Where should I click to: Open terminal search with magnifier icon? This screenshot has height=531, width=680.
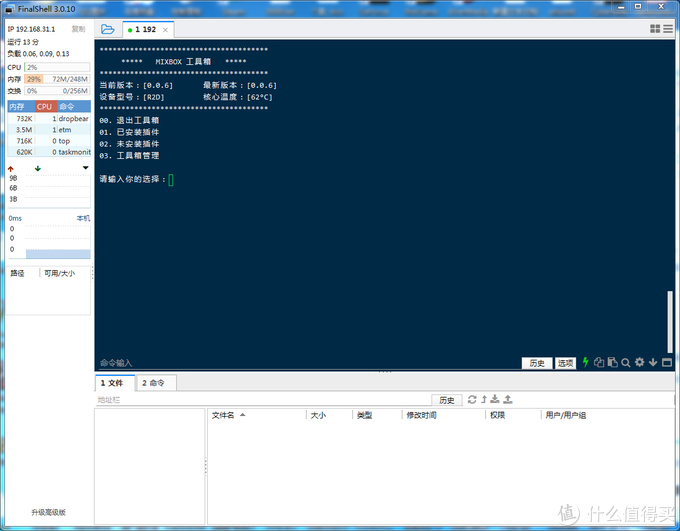click(625, 362)
